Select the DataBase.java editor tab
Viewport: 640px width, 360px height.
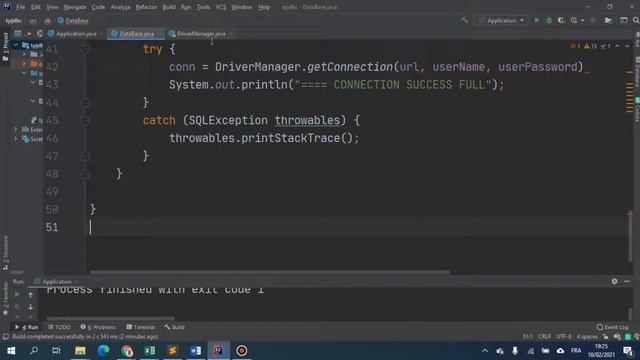(x=136, y=33)
